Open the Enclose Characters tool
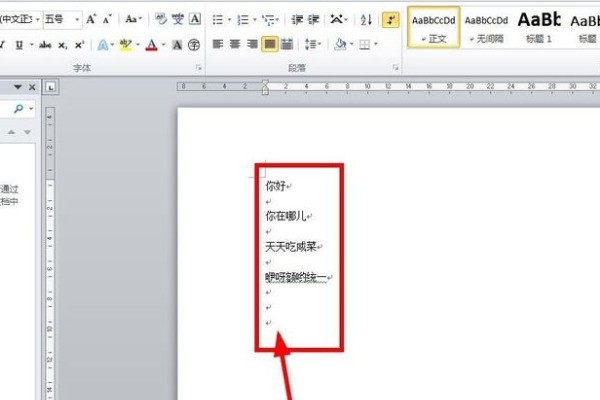This screenshot has width=600, height=400. [x=194, y=45]
